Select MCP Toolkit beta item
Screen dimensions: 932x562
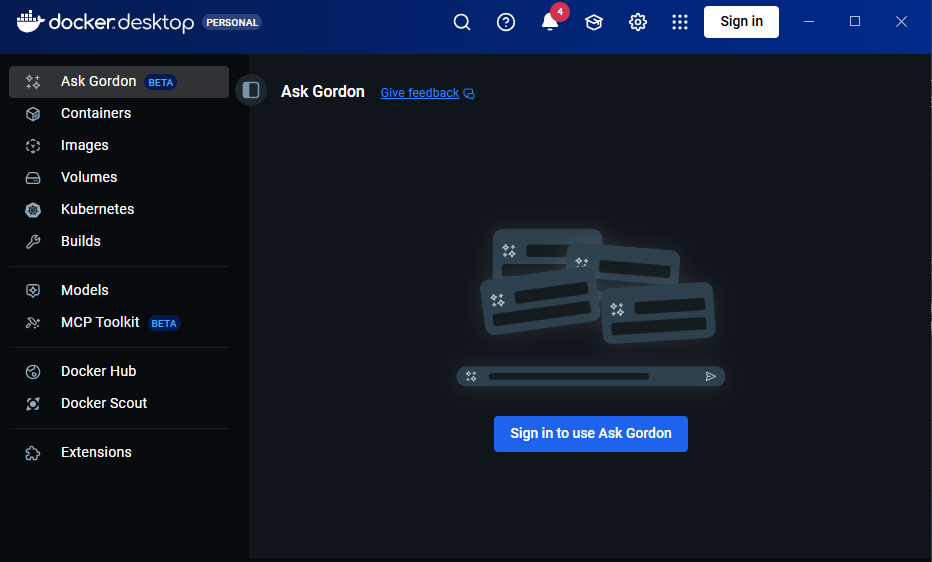(100, 322)
